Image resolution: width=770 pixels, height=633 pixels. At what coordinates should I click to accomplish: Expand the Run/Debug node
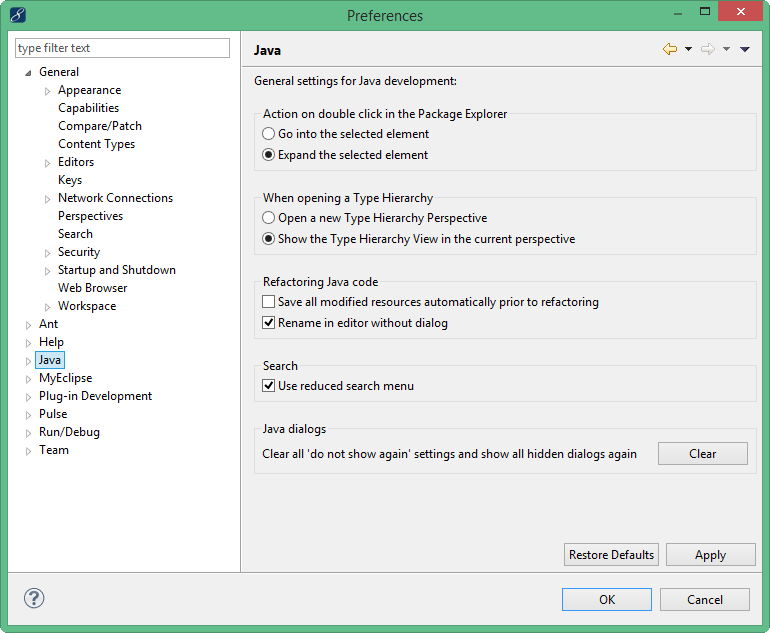pos(28,433)
